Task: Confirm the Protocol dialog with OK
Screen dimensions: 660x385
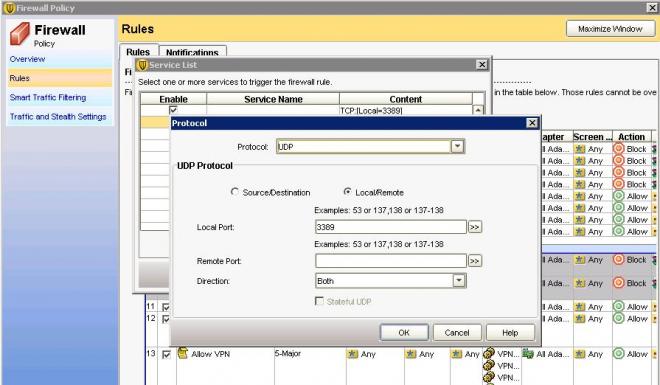Action: [404, 332]
